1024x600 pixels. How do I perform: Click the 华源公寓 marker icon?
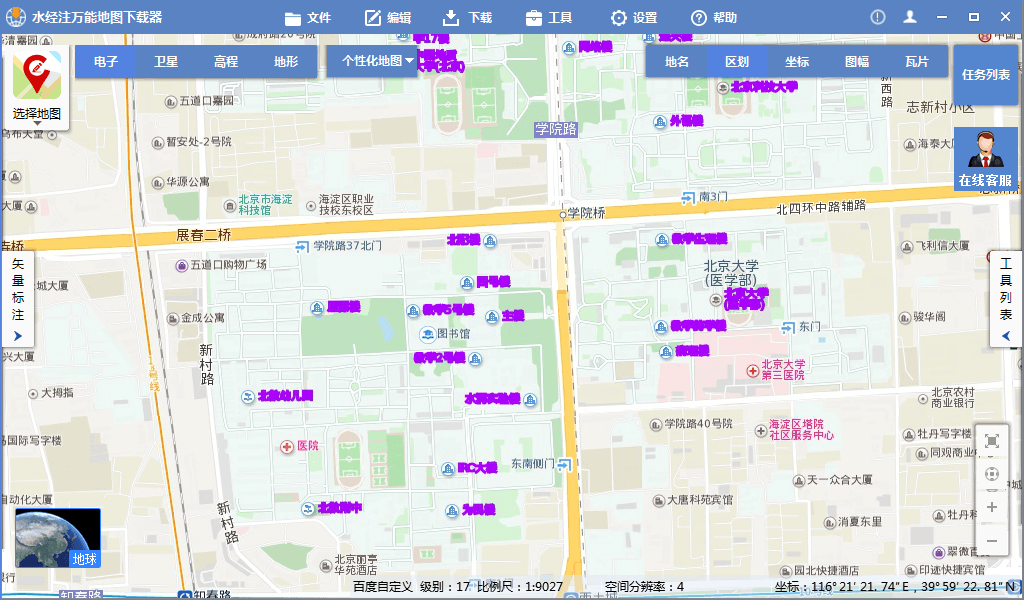pos(157,183)
